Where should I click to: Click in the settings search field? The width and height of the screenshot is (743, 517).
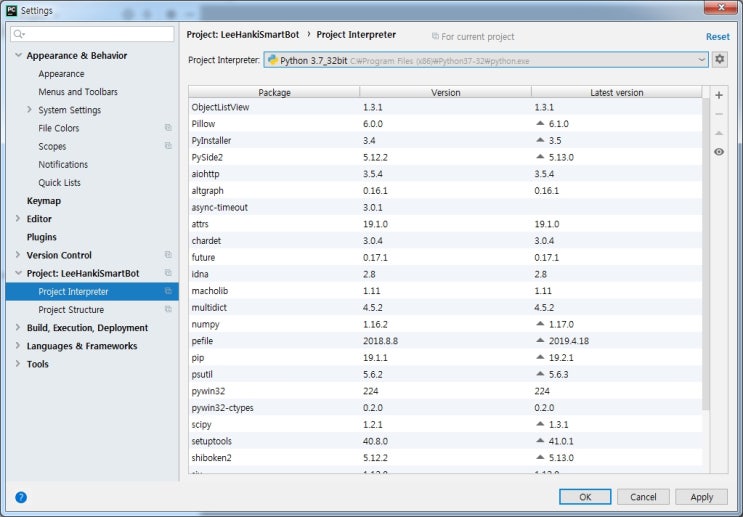click(92, 34)
